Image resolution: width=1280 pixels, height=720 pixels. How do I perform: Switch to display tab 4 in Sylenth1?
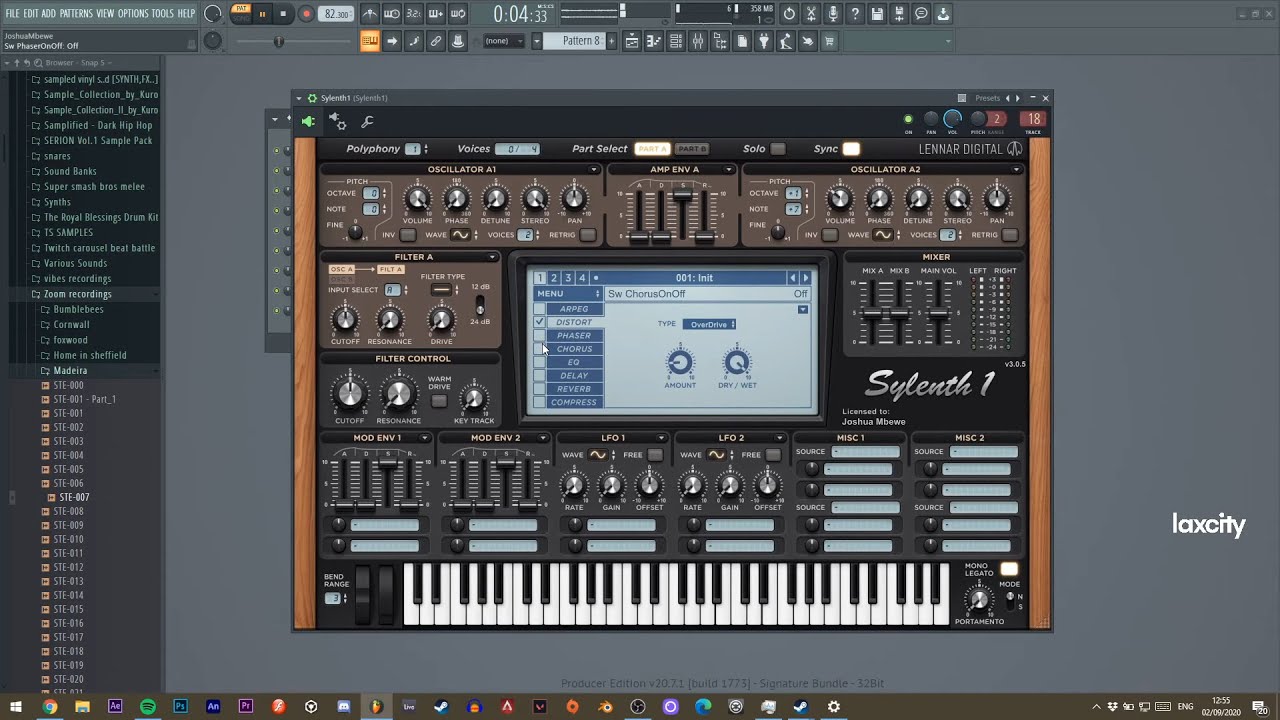(582, 278)
